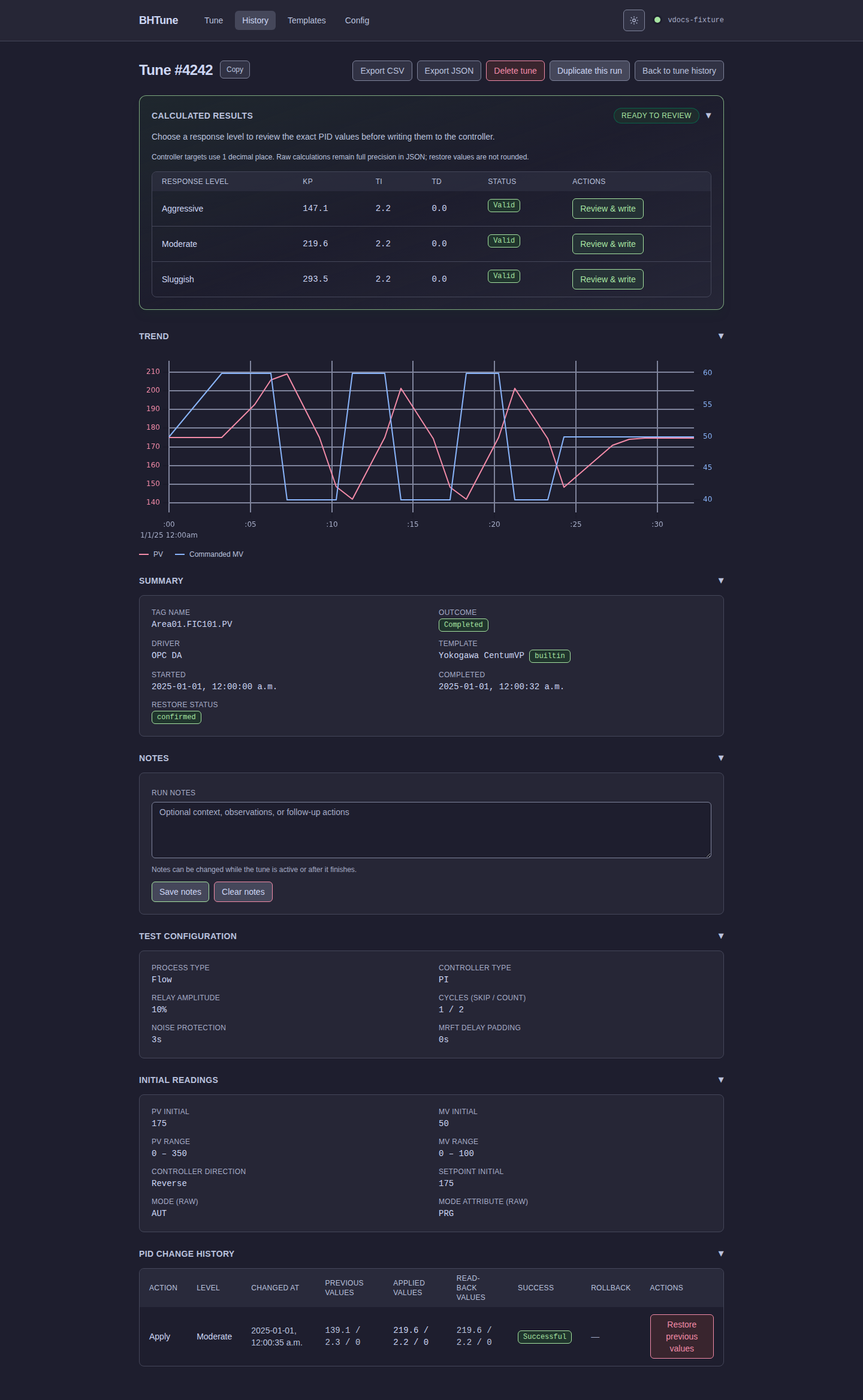Collapse the Summary section
This screenshot has width=863, height=1400.
[721, 581]
